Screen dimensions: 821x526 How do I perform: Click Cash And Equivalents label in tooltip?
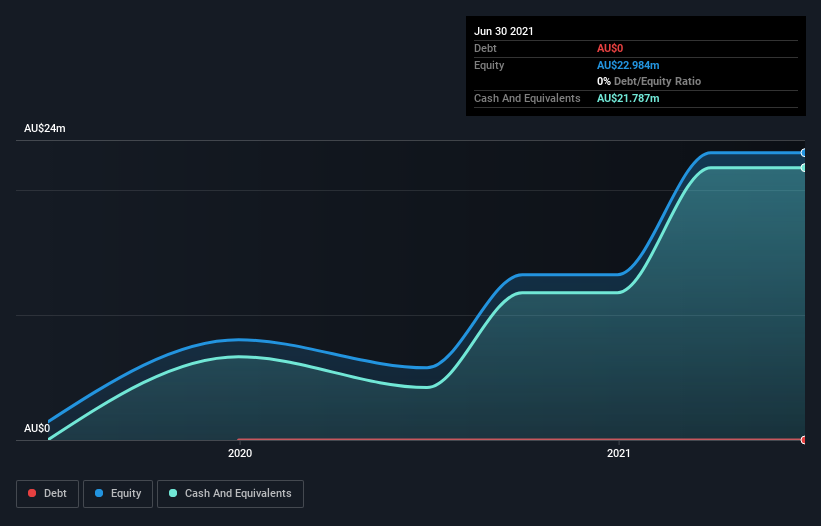(x=527, y=98)
